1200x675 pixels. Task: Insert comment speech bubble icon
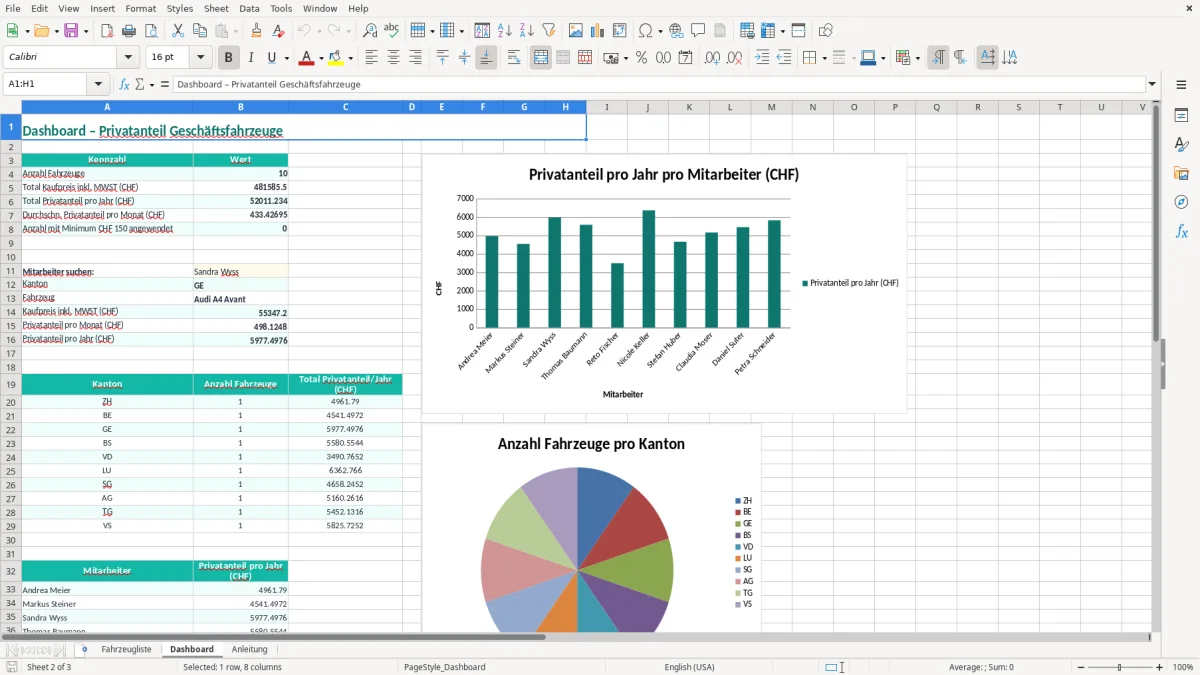pyautogui.click(x=698, y=31)
